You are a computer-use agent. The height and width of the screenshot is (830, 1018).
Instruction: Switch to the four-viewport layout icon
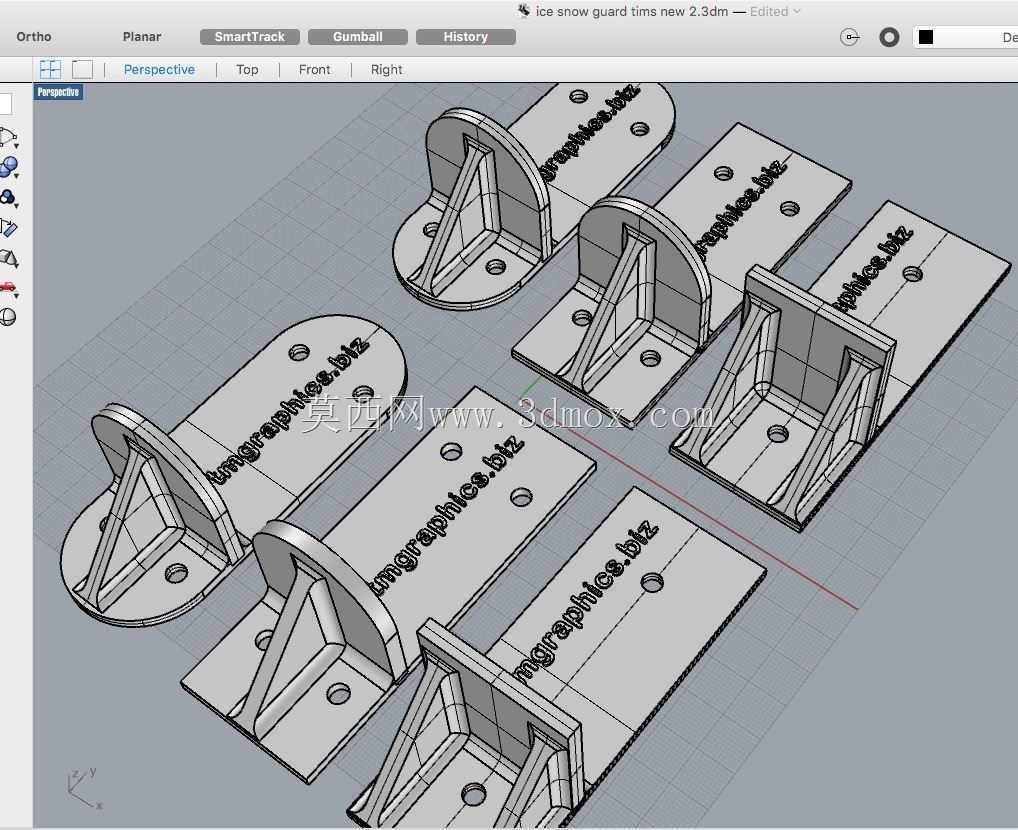[x=50, y=69]
